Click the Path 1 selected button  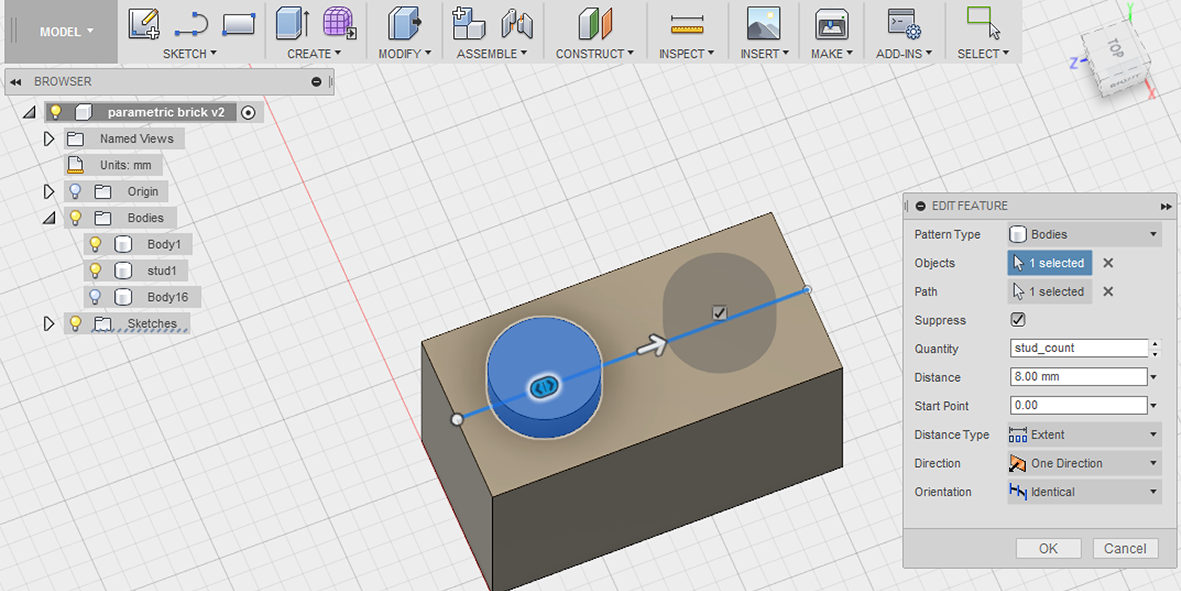point(1050,291)
